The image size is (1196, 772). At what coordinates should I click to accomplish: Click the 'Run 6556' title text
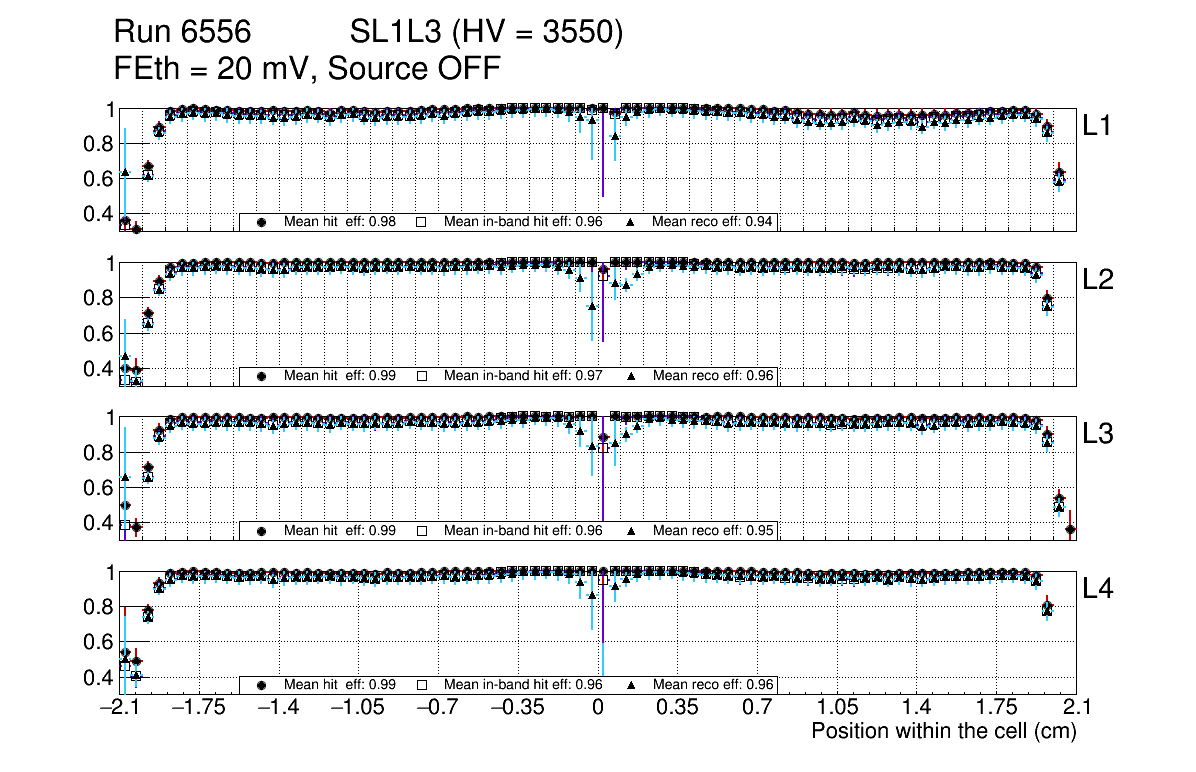pos(181,33)
